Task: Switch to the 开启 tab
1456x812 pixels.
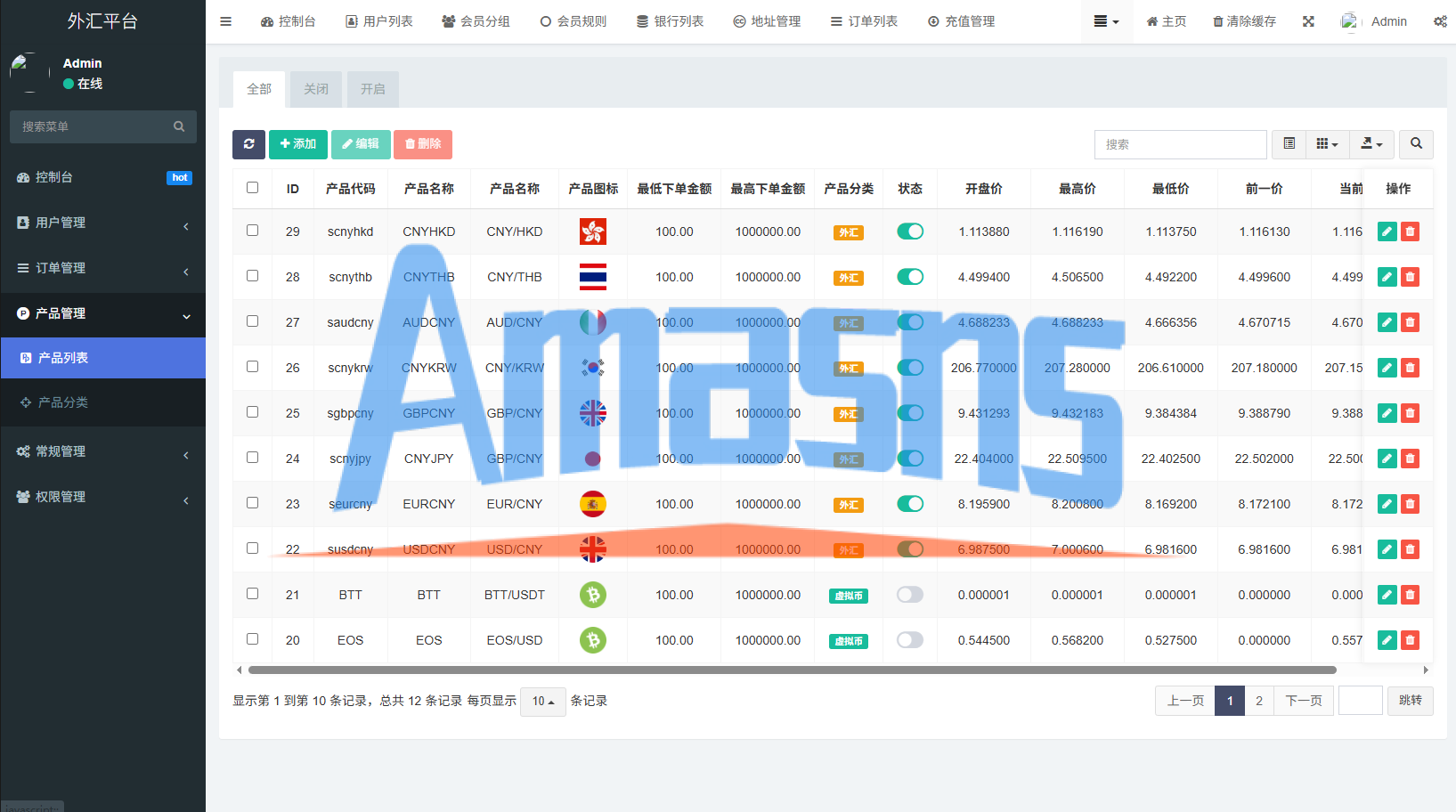Action: [373, 89]
